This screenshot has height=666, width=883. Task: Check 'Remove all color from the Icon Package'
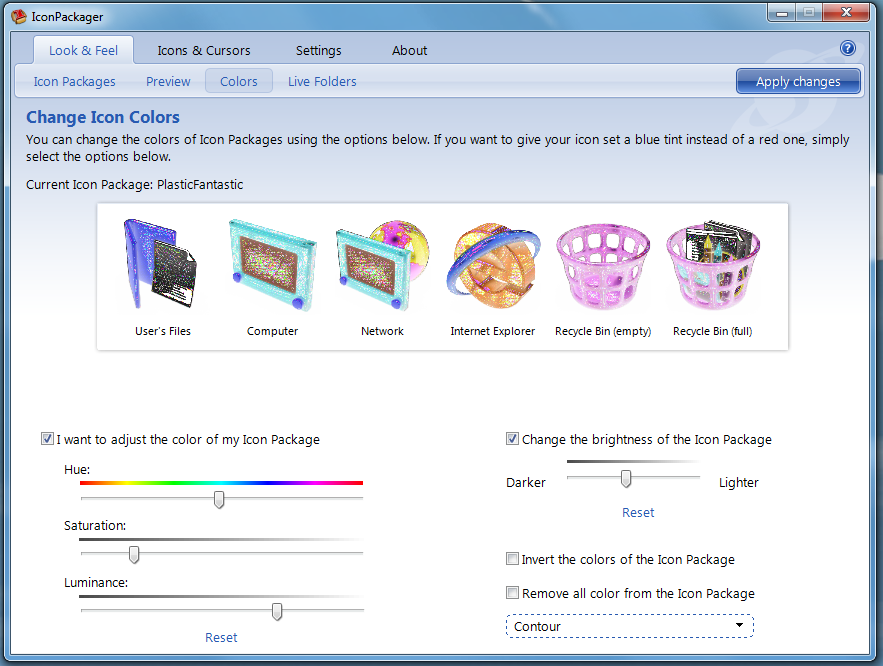coord(512,592)
